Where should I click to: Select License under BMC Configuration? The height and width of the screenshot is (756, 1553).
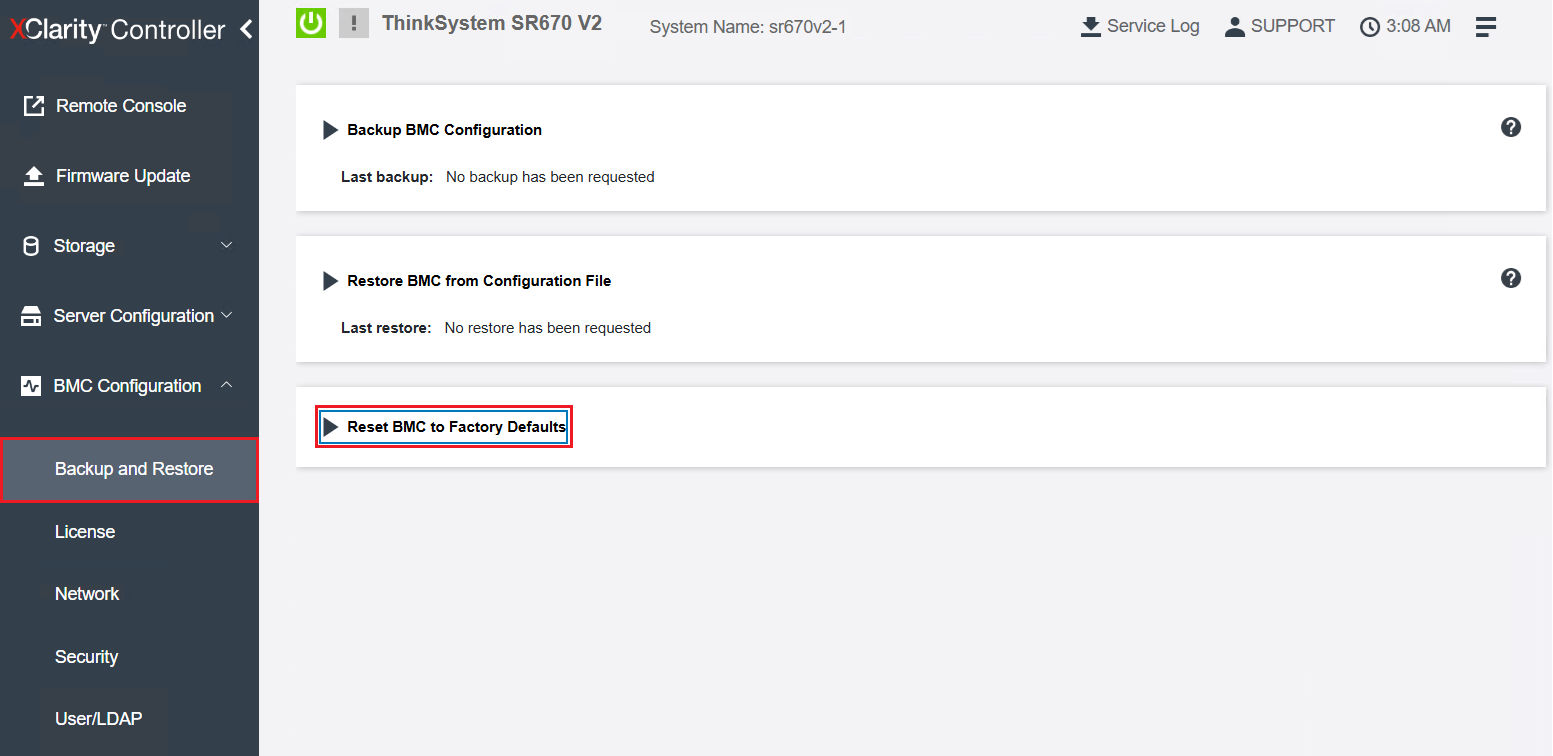point(85,532)
